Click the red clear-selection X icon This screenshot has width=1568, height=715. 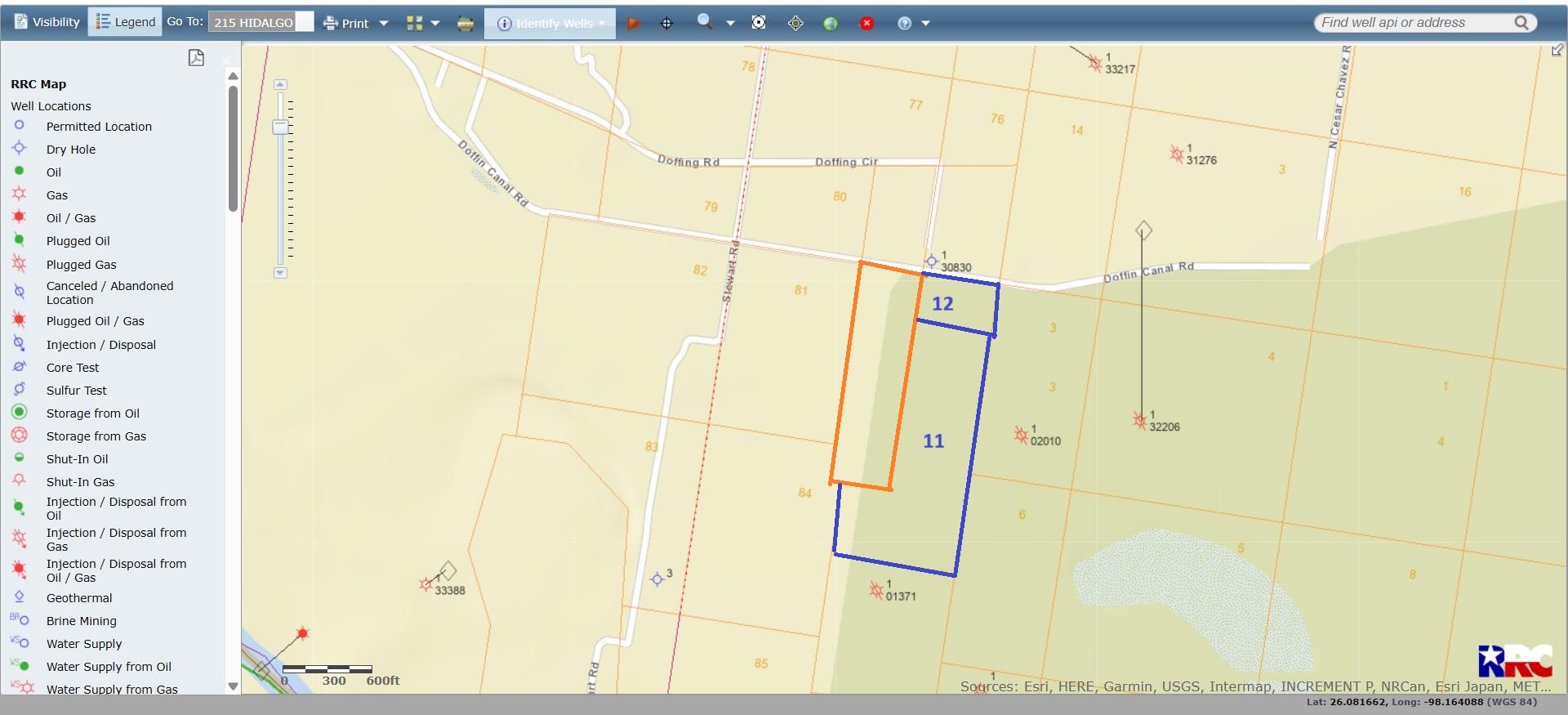(867, 24)
